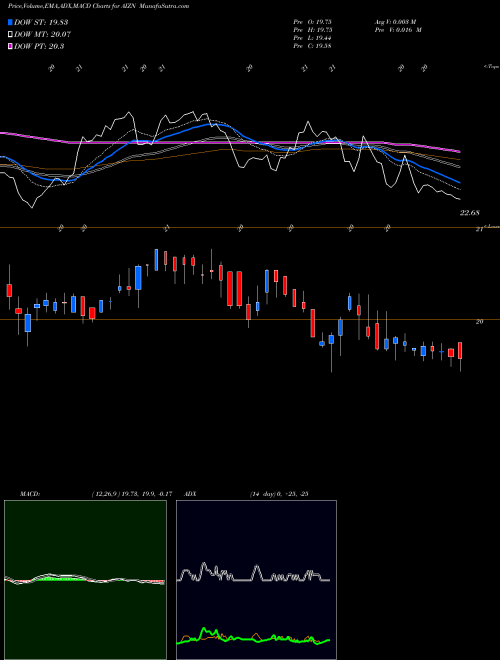Click the 'MACD:' panel heading
Screen dimensions: 500x660
(x=30, y=494)
